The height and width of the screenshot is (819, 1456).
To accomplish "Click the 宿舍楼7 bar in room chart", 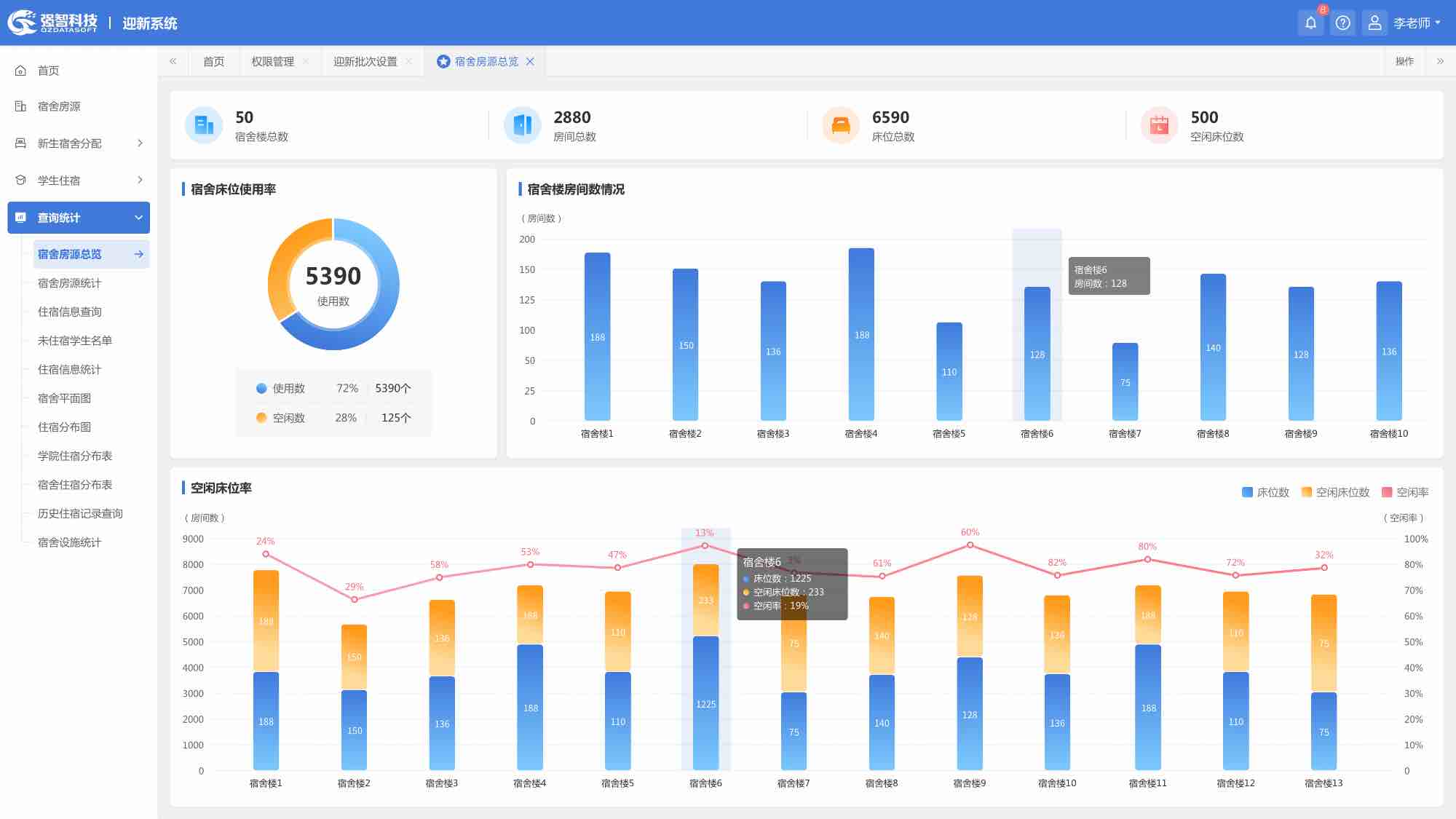I will 1125,381.
